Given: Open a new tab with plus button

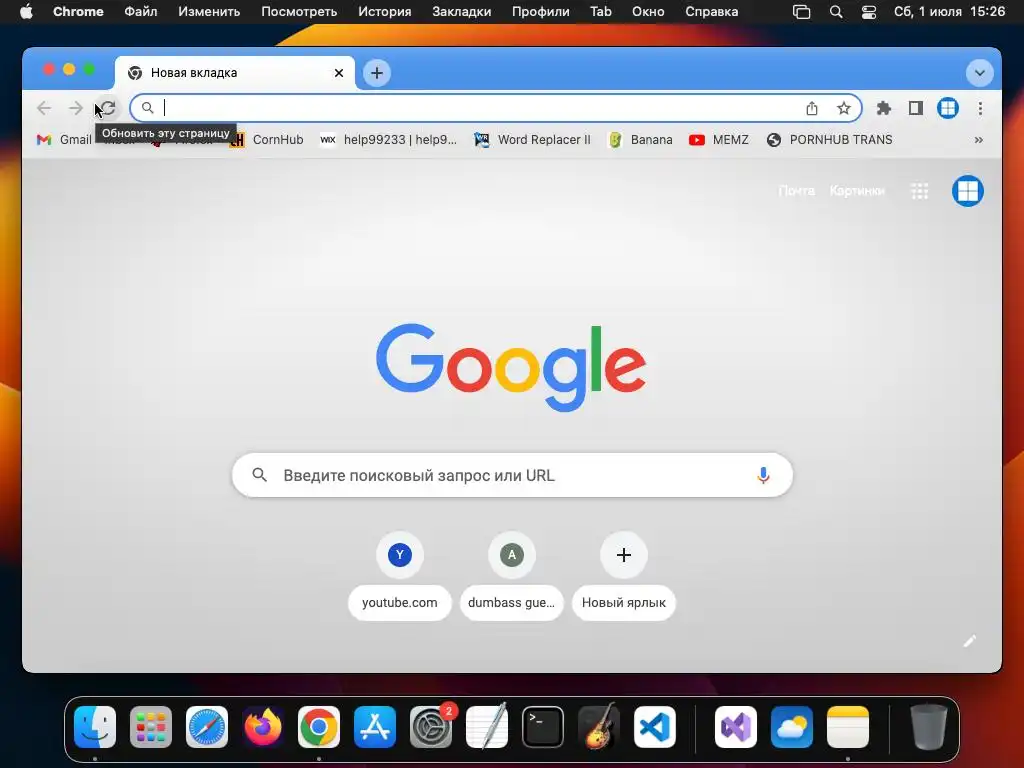Looking at the screenshot, I should [x=377, y=73].
